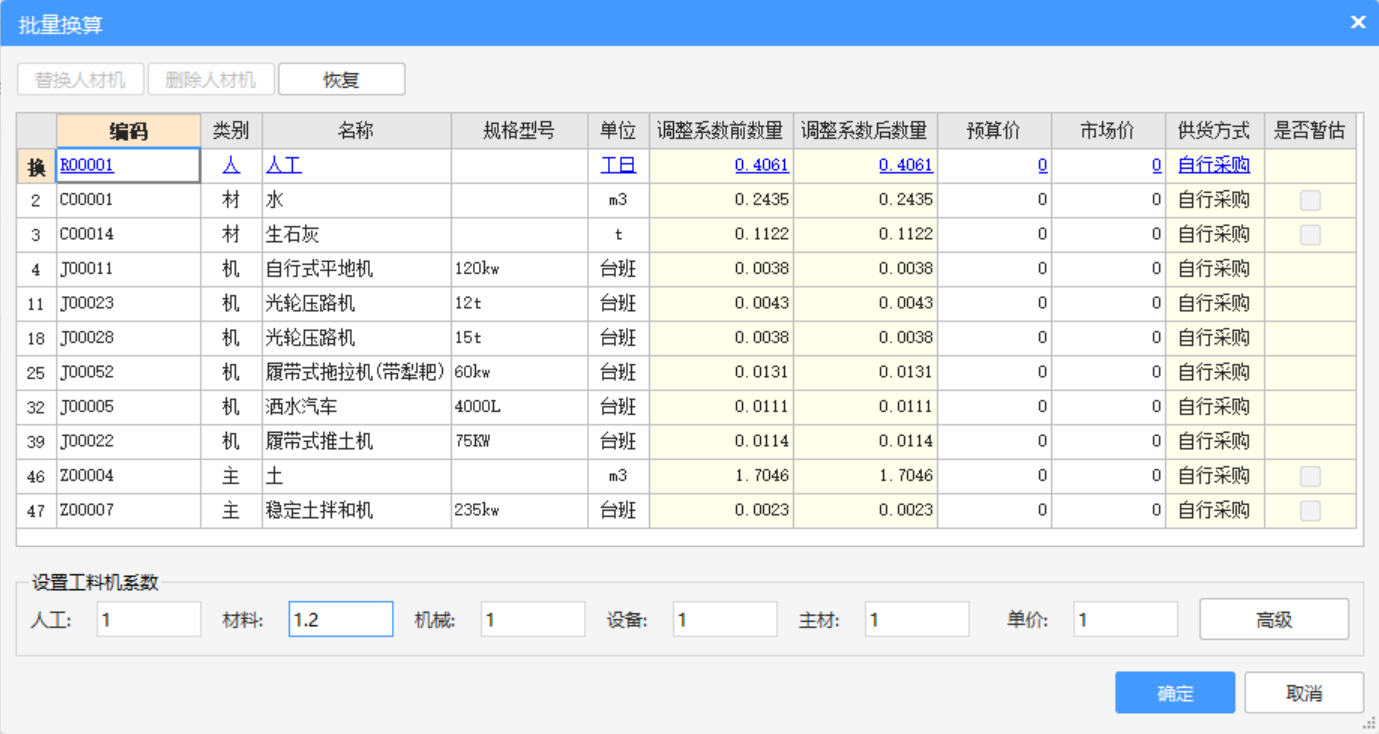Toggle 是否暂估 checkbox for 生石灰 row
The height and width of the screenshot is (734, 1379).
[x=1309, y=235]
